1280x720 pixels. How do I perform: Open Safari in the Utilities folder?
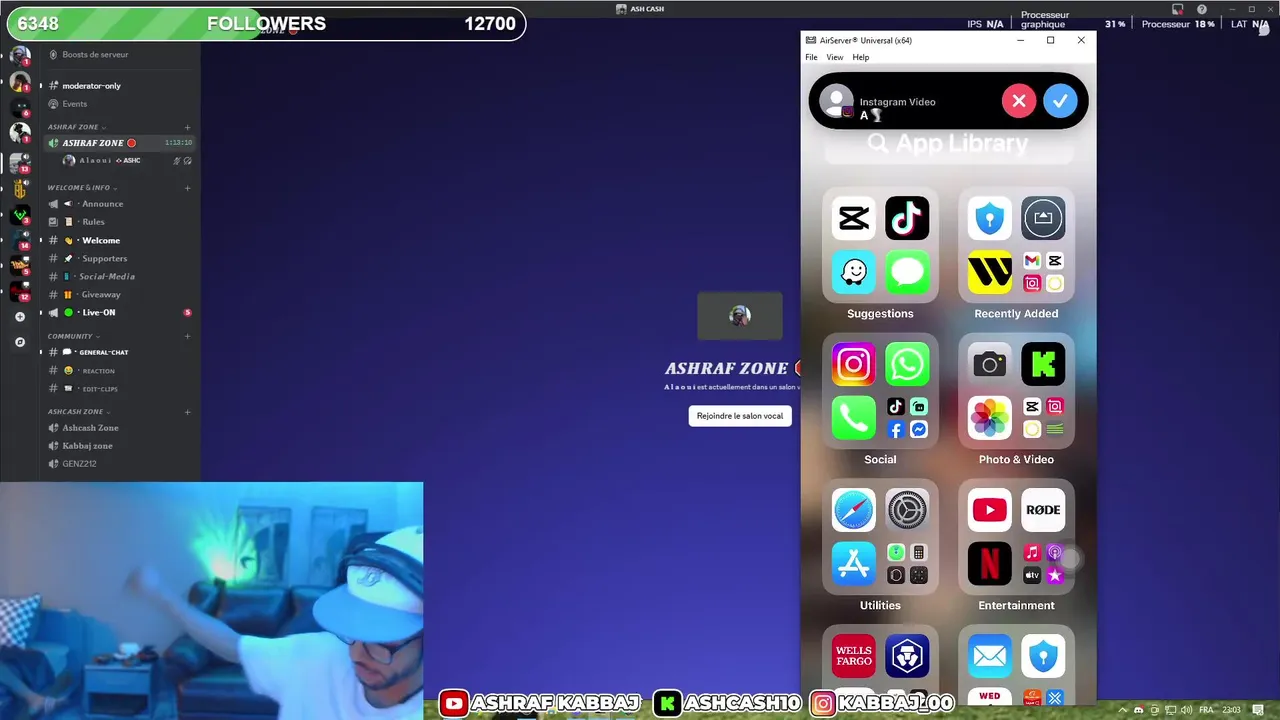point(853,510)
